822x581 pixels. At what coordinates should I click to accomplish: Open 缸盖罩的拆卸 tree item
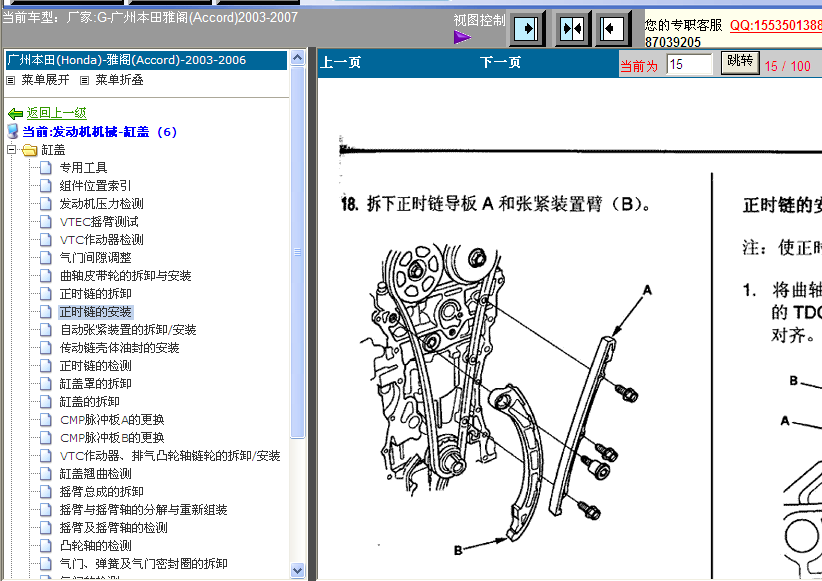(x=95, y=383)
